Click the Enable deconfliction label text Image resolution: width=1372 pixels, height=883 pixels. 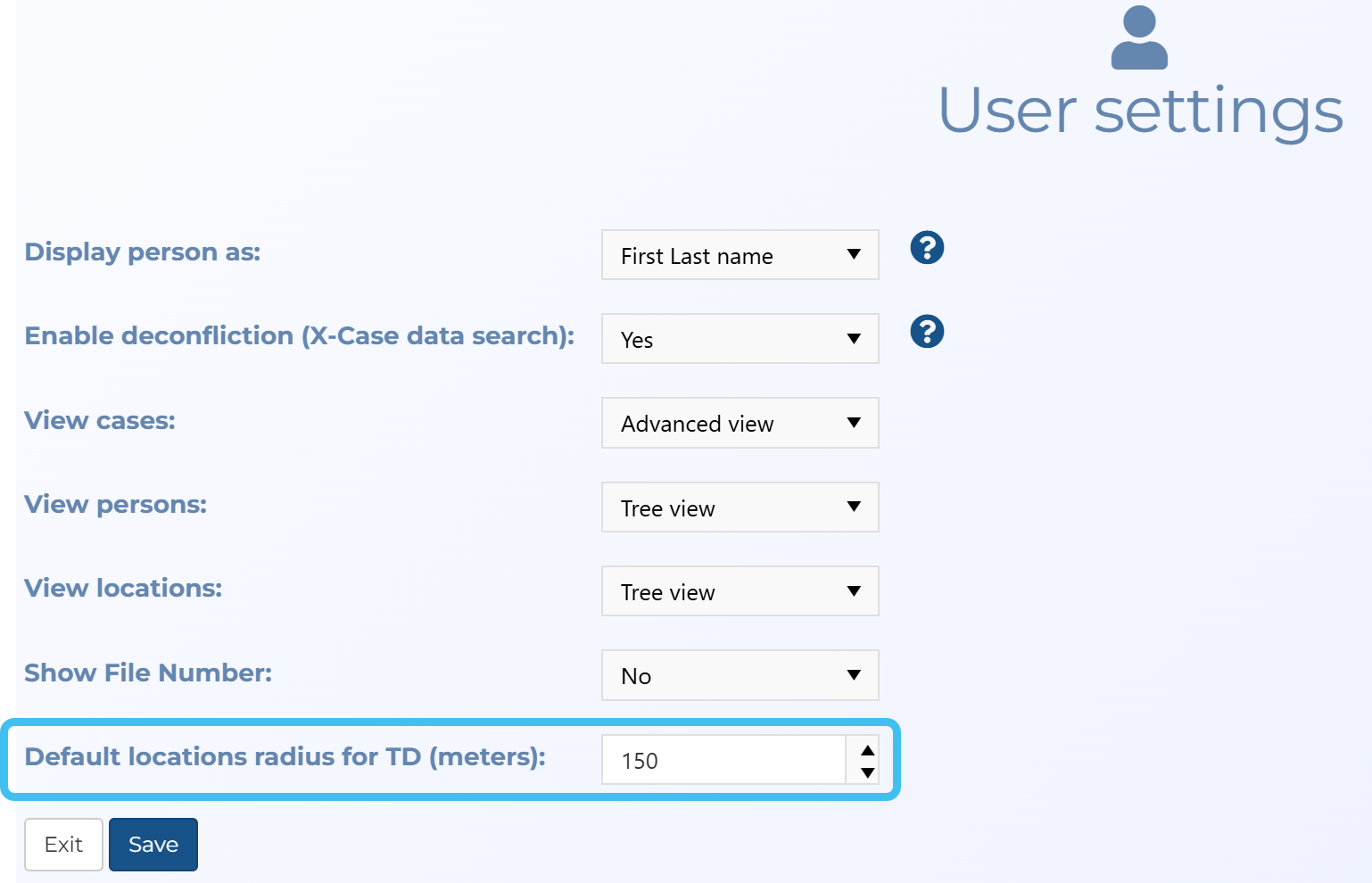[299, 336]
